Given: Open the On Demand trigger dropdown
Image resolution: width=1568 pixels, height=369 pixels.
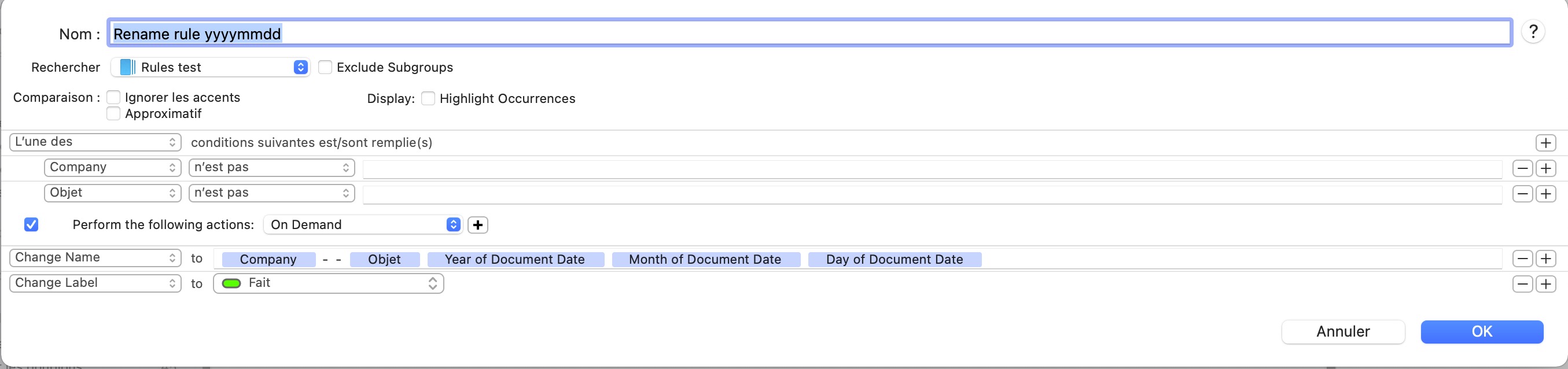Looking at the screenshot, I should click(x=363, y=224).
